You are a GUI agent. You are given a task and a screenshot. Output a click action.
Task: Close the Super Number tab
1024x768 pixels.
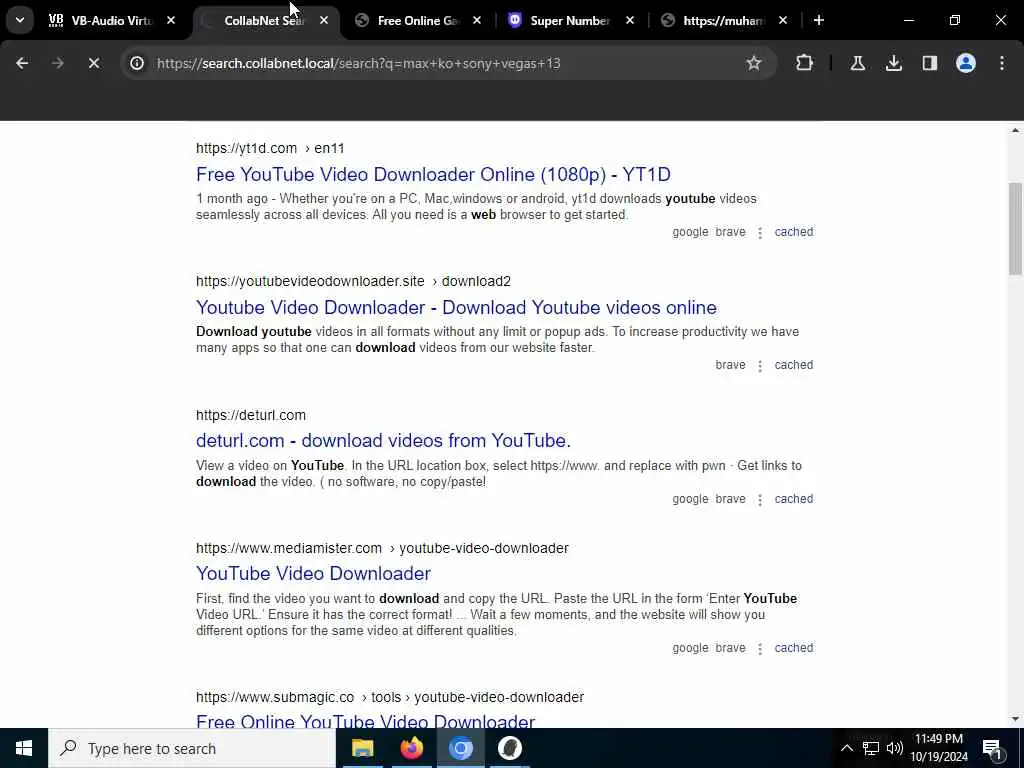[x=630, y=20]
